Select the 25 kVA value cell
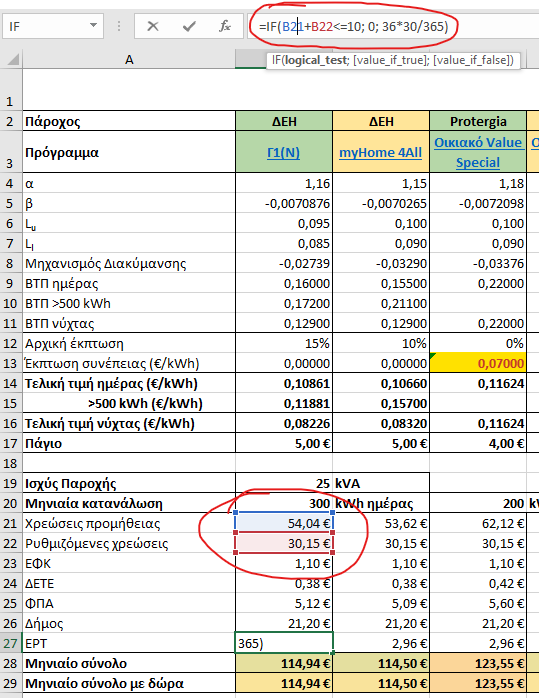539x698 pixels. click(284, 483)
